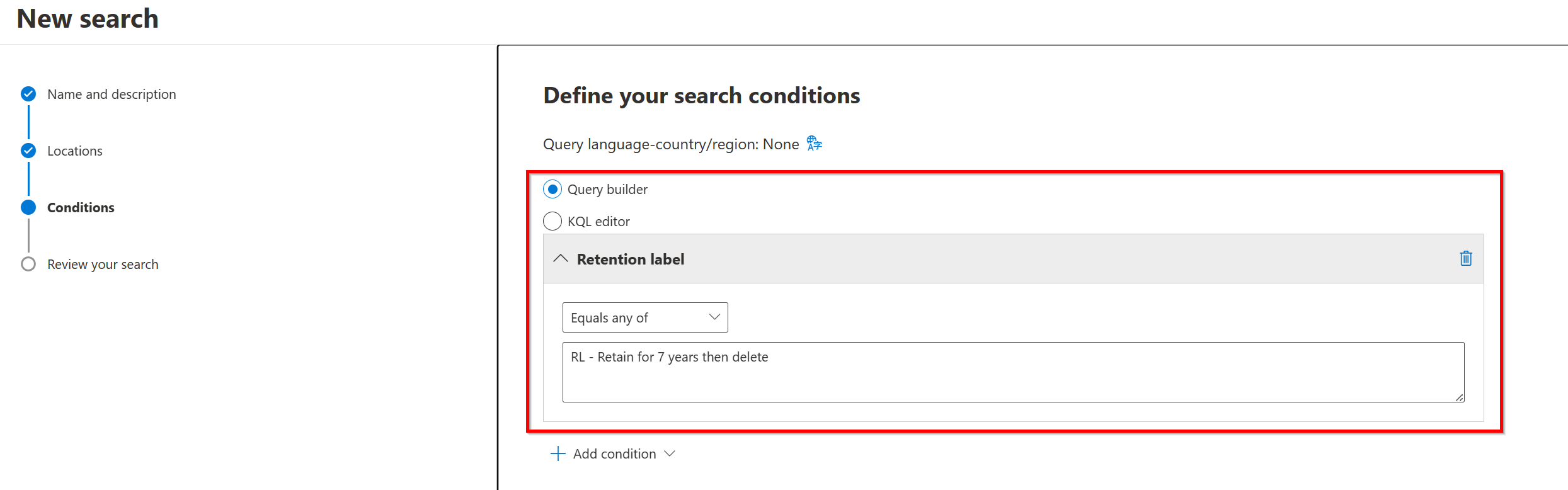Image resolution: width=1568 pixels, height=490 pixels.
Task: Click the Conditions step filled circle icon
Action: [28, 207]
